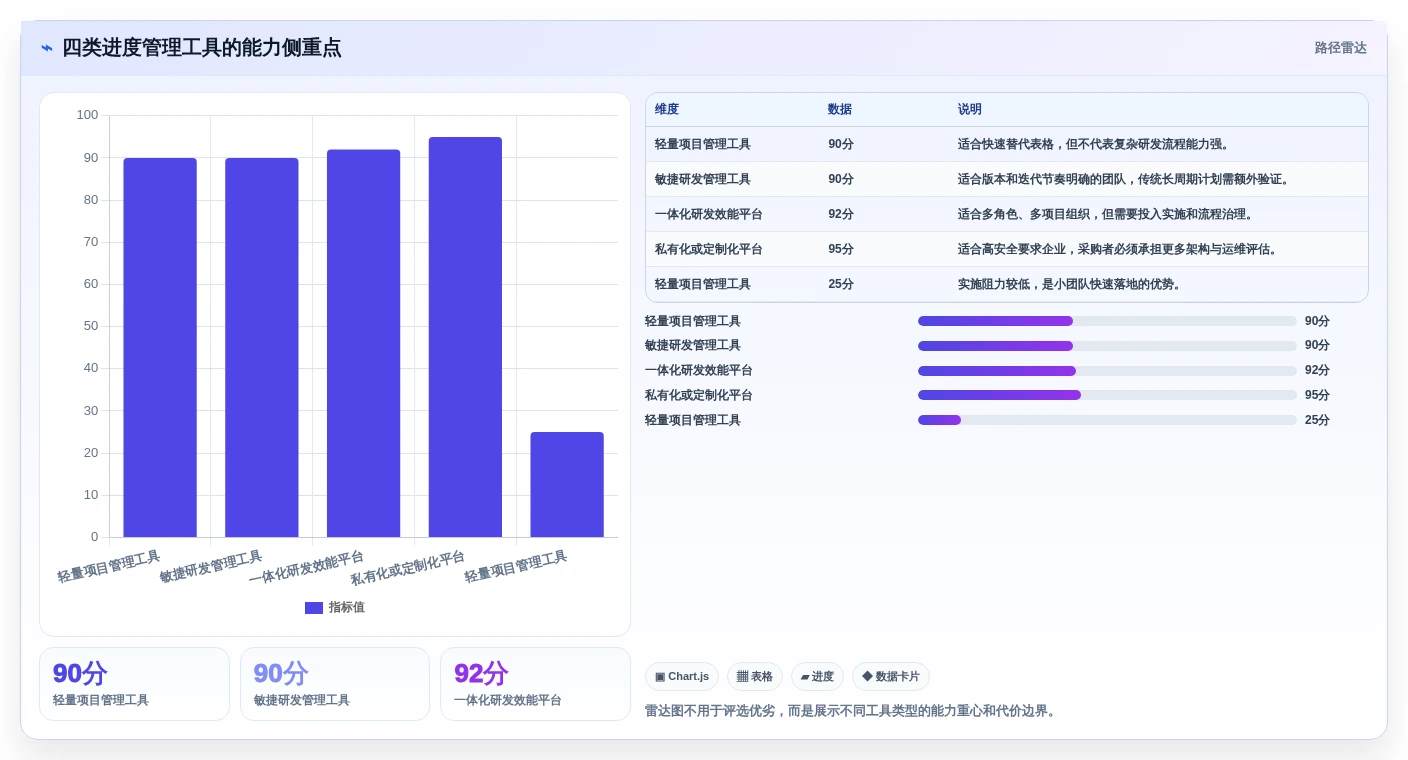Click description 适合快速替代表格,但不代表复杂研发流程能力强。

(x=1094, y=144)
